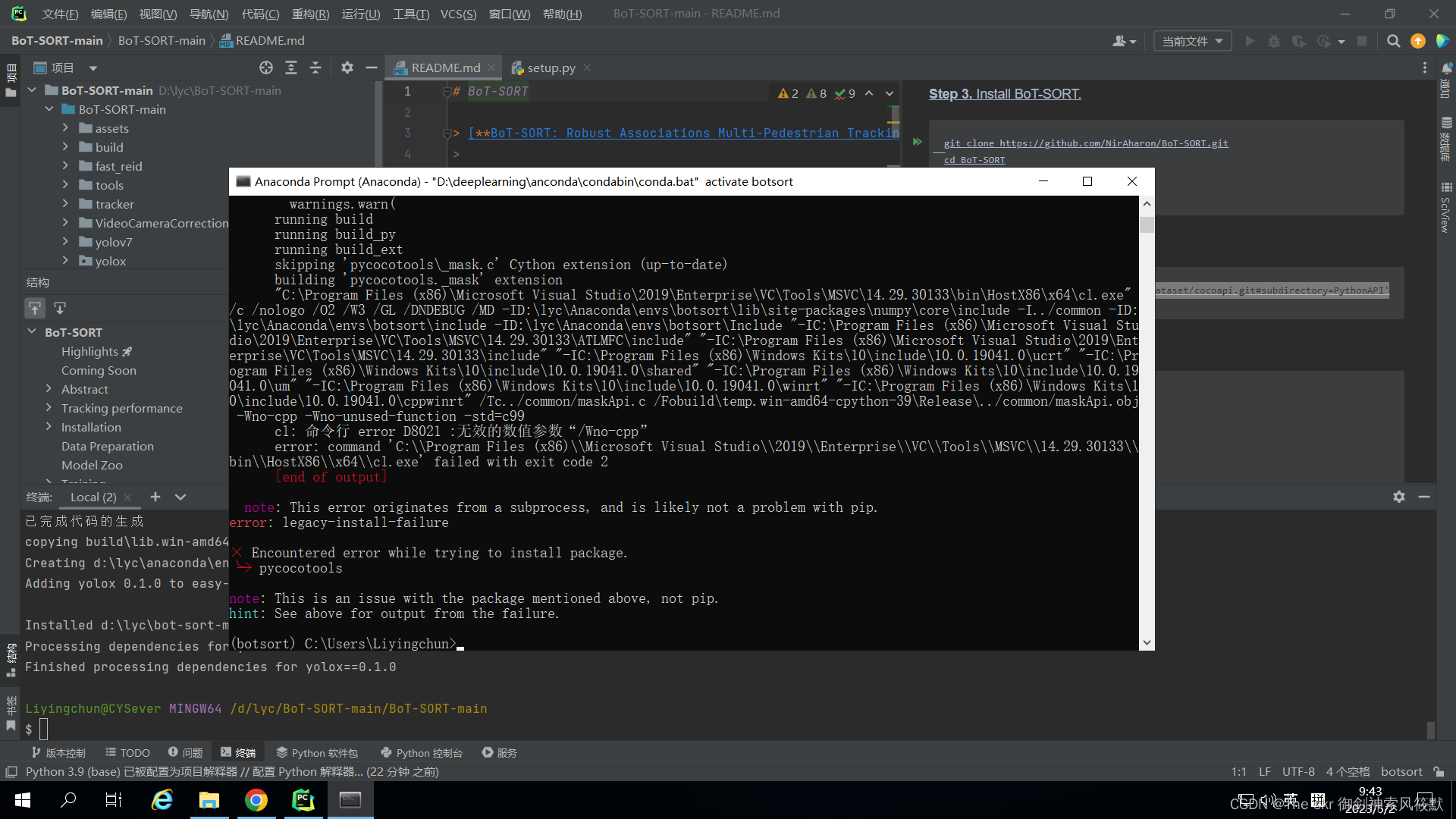
Task: Expand the assets folder
Action: click(x=65, y=128)
